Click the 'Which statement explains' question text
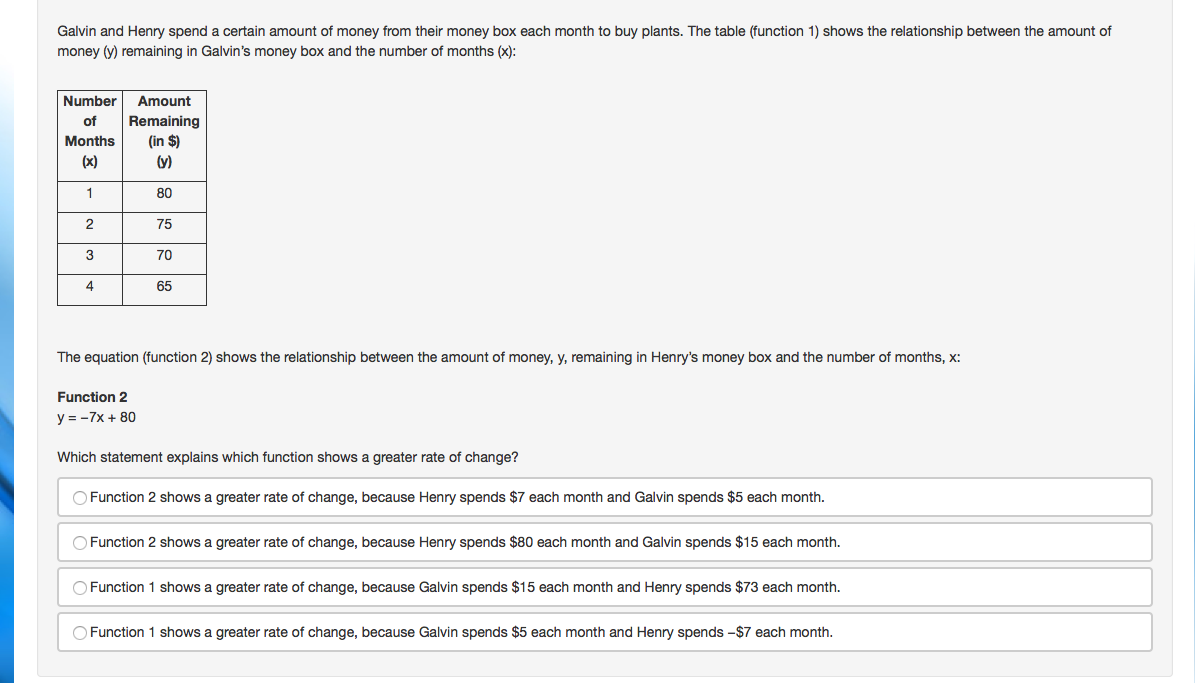Viewport: 1195px width, 683px height. pyautogui.click(x=288, y=457)
